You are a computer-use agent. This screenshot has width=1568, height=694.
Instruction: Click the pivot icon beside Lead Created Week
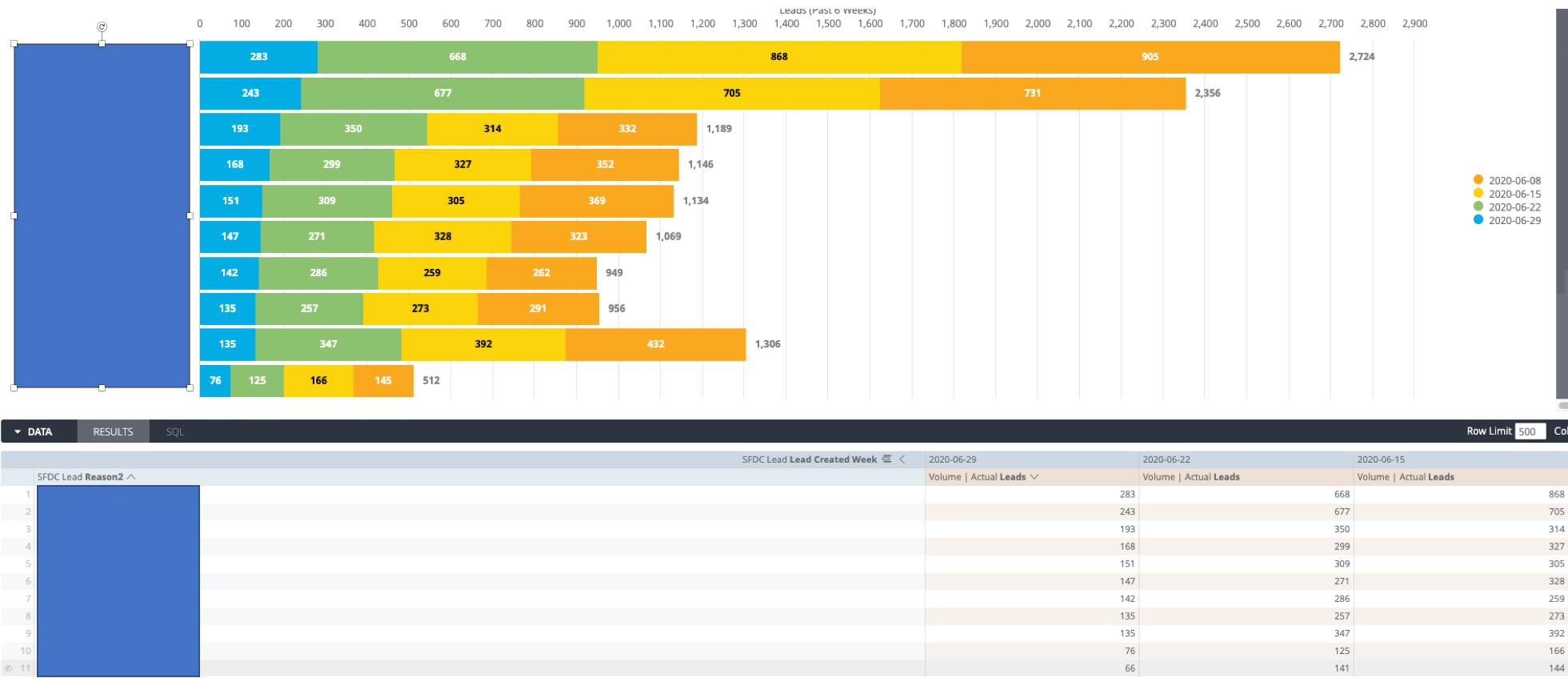tap(886, 459)
